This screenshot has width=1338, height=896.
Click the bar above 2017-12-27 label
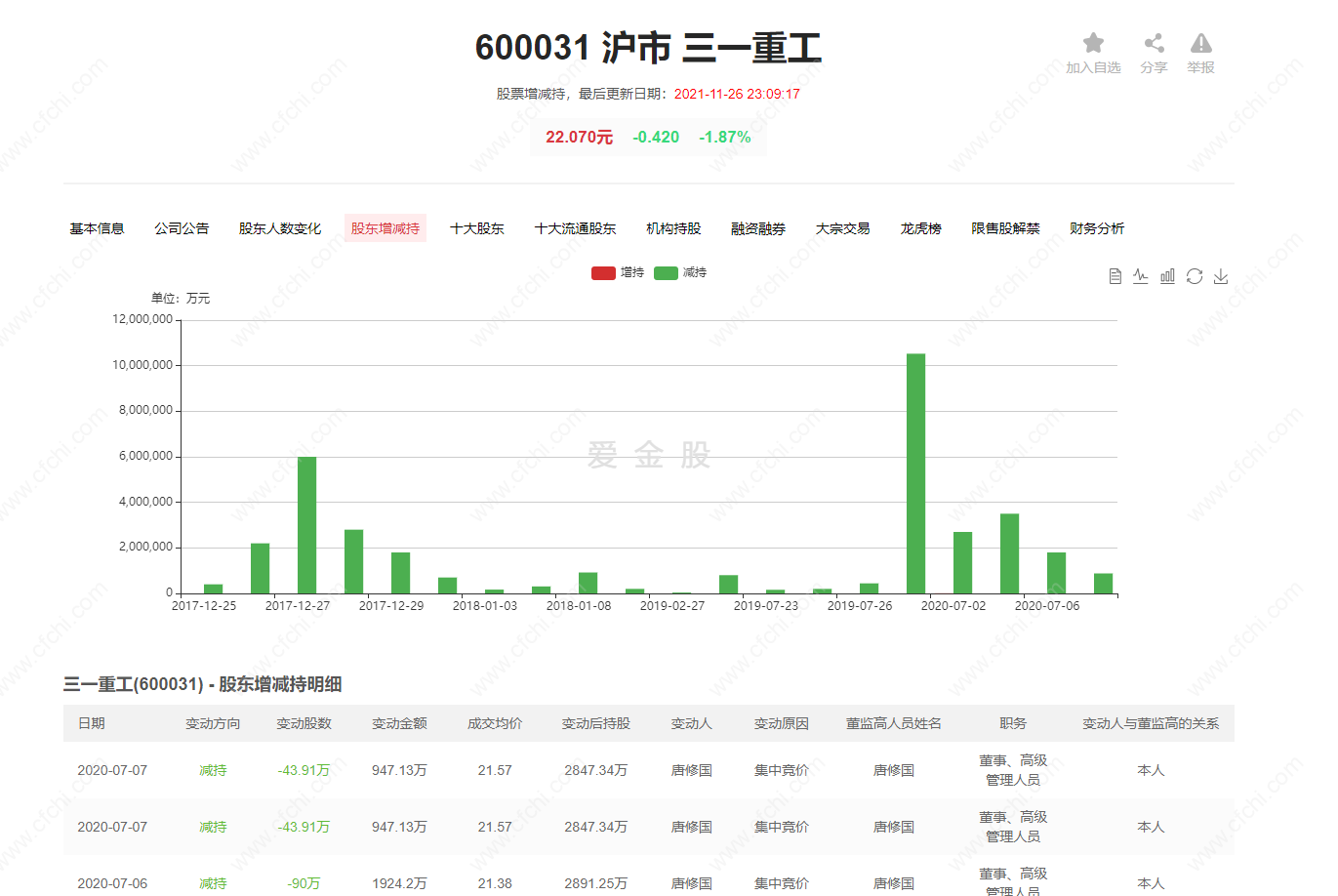(306, 525)
